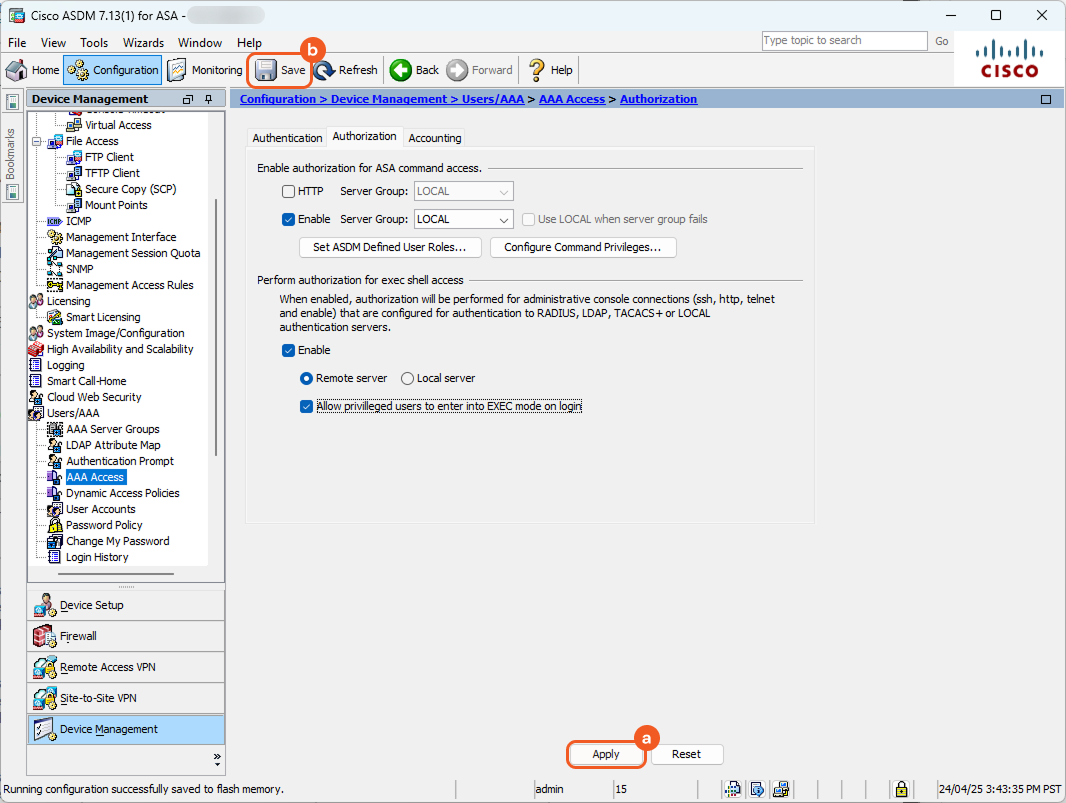Expand more navigation sections chevron
Image resolution: width=1066 pixels, height=803 pixels.
pyautogui.click(x=217, y=757)
